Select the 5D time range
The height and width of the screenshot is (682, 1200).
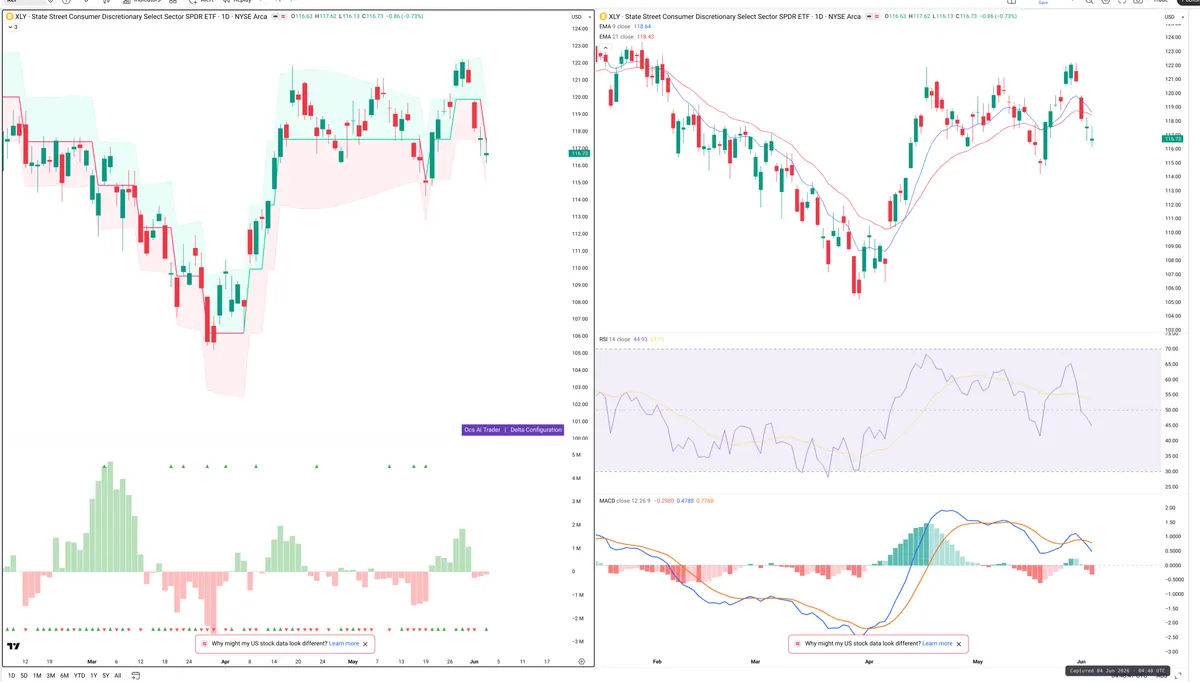click(x=24, y=676)
